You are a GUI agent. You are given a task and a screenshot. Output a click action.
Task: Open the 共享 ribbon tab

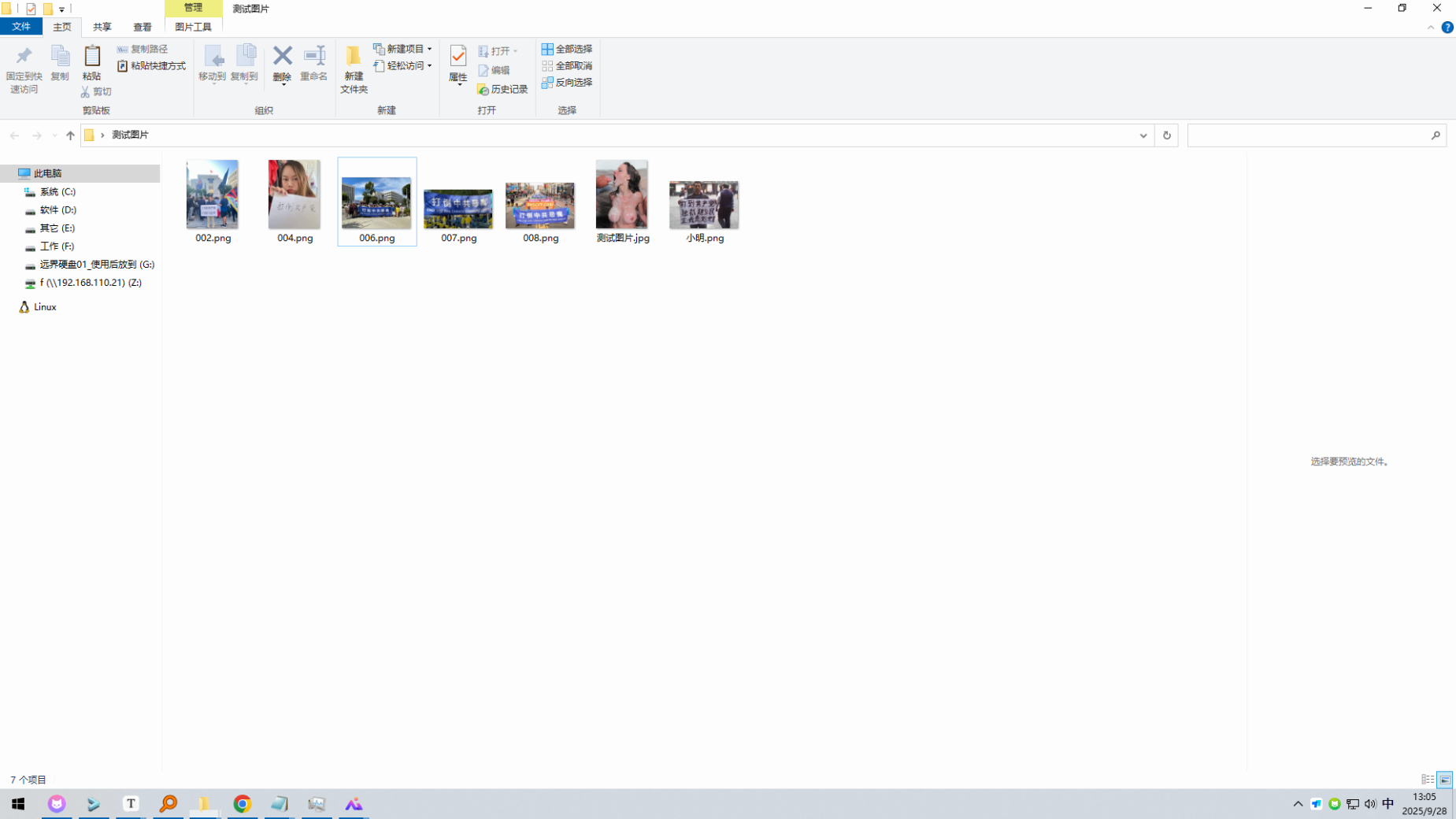(102, 27)
